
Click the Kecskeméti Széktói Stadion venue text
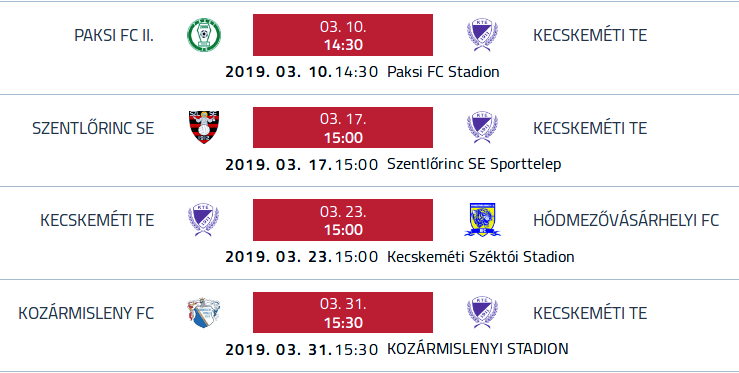coord(481,257)
